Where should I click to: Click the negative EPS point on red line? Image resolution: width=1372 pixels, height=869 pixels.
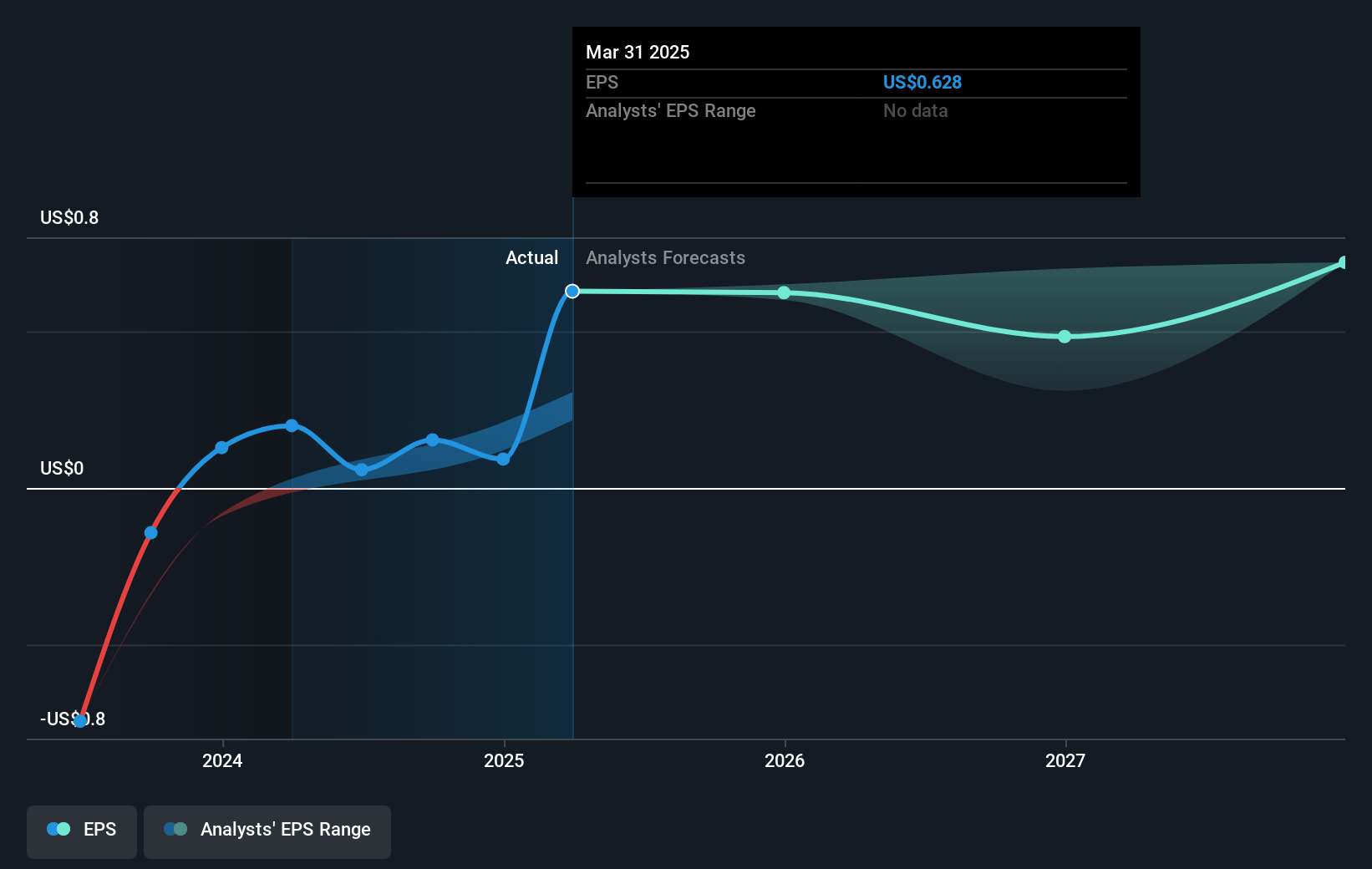151,532
